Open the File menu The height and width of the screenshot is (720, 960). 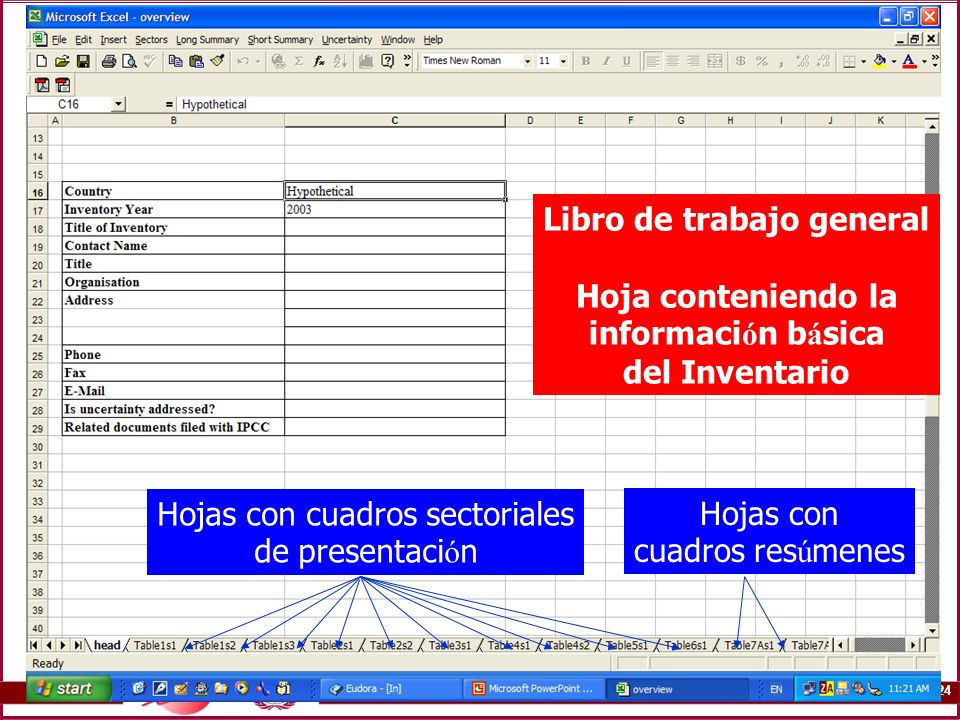click(x=59, y=40)
